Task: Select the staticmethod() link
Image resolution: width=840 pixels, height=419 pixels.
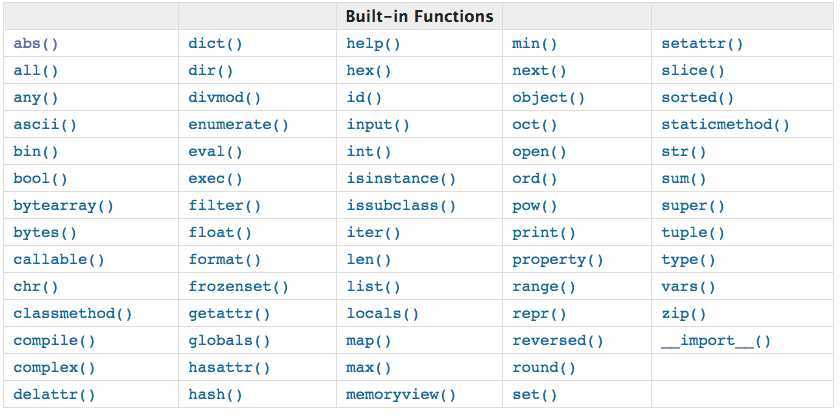Action: click(725, 125)
